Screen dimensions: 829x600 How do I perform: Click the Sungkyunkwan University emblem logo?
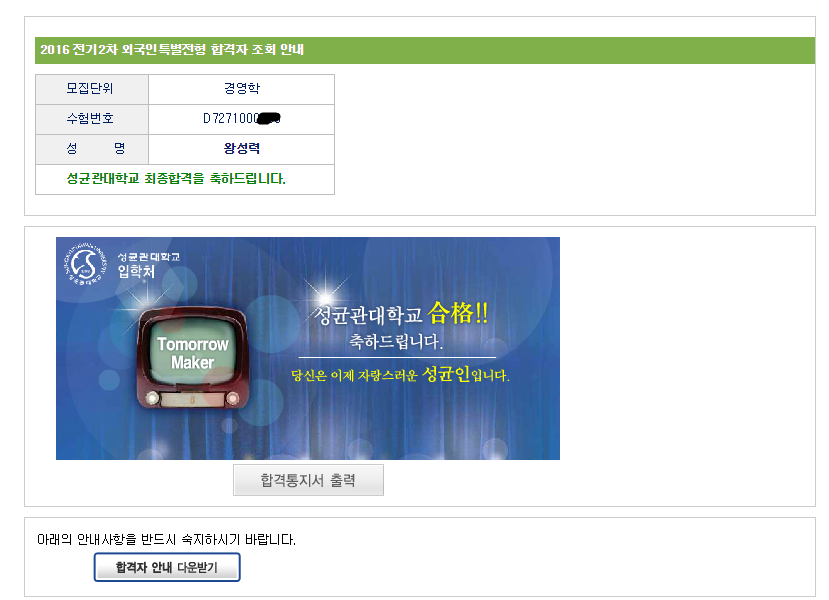(85, 264)
